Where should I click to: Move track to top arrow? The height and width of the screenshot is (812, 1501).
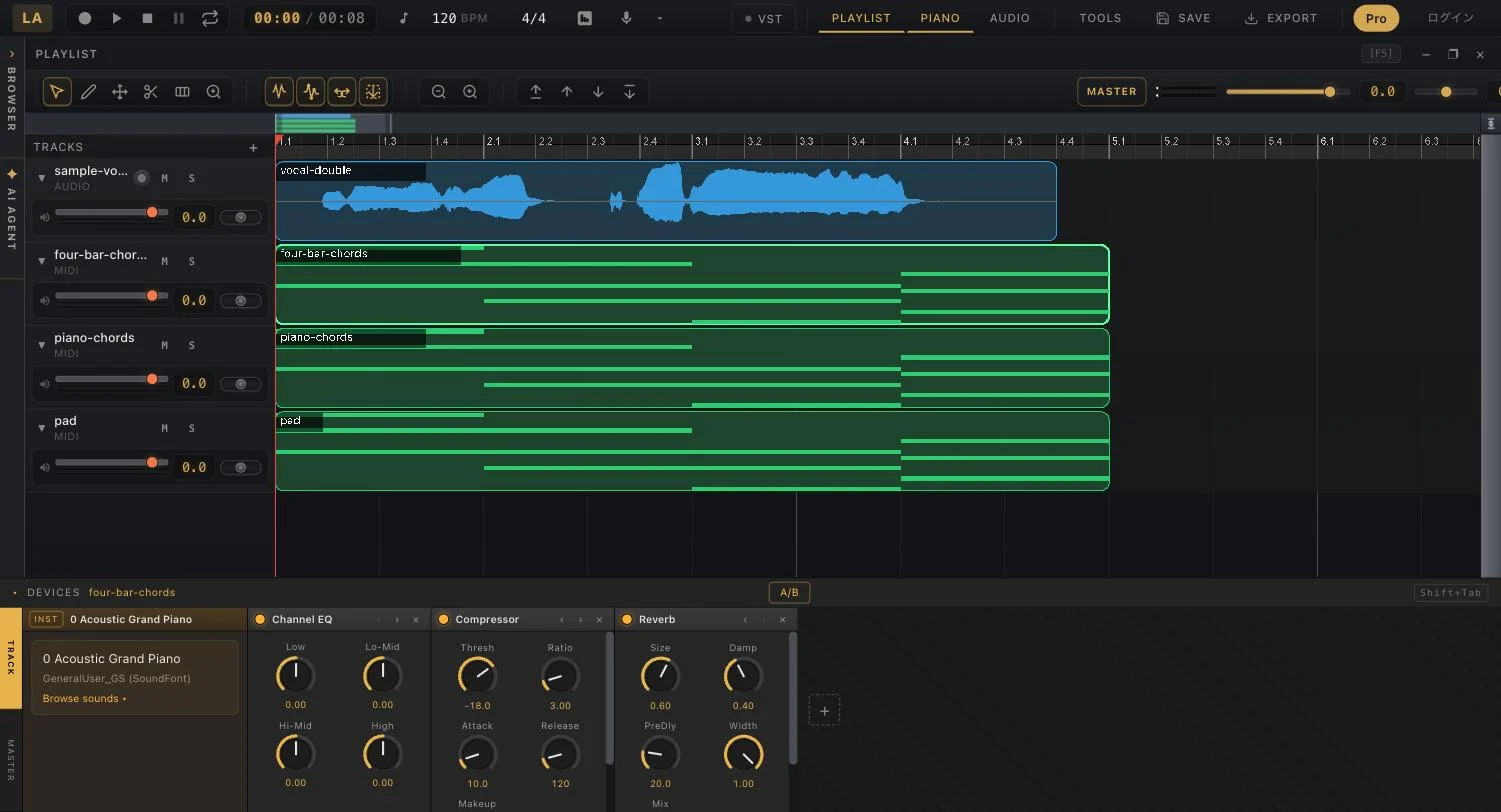tap(535, 92)
